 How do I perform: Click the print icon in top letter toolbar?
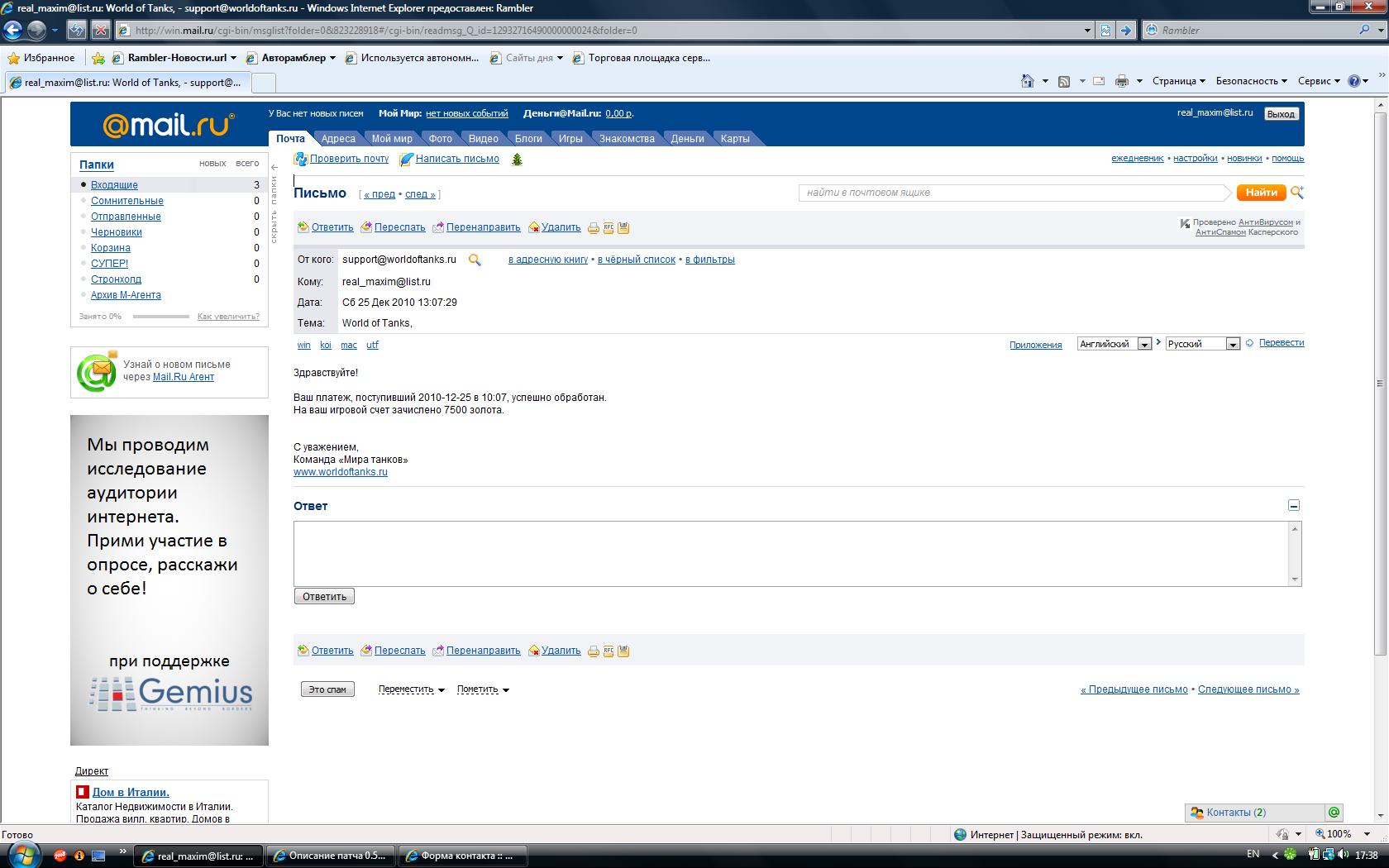coord(594,228)
